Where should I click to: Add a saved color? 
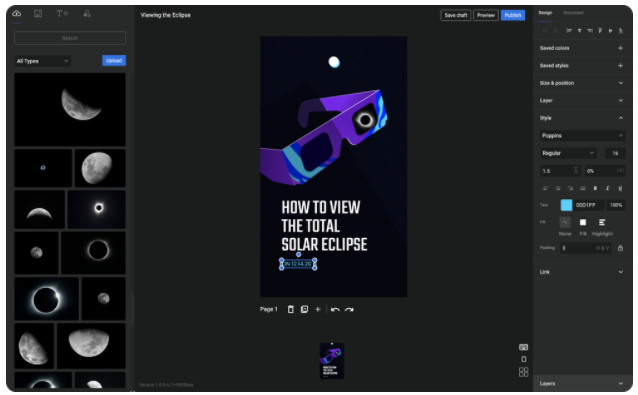coord(620,48)
